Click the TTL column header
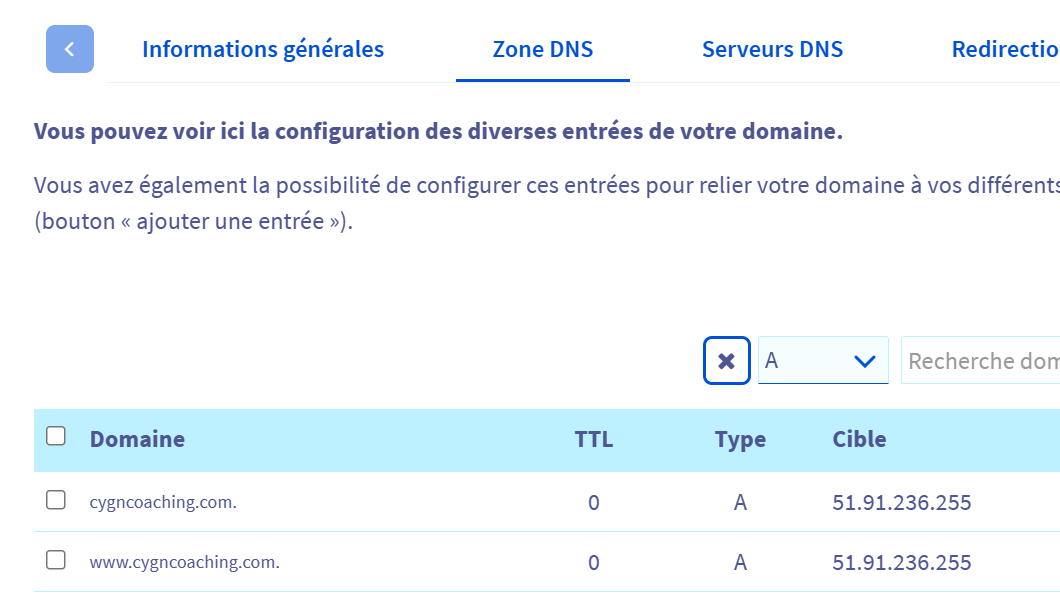The height and width of the screenshot is (607, 1060). 594,439
